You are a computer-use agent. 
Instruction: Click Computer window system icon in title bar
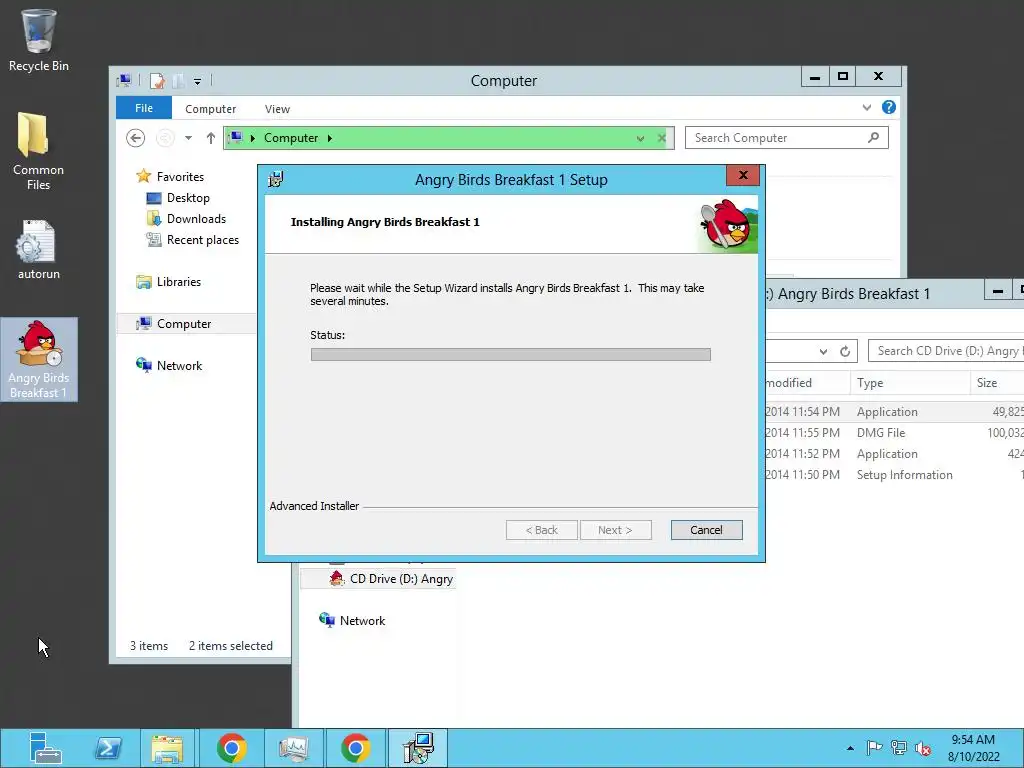click(123, 81)
